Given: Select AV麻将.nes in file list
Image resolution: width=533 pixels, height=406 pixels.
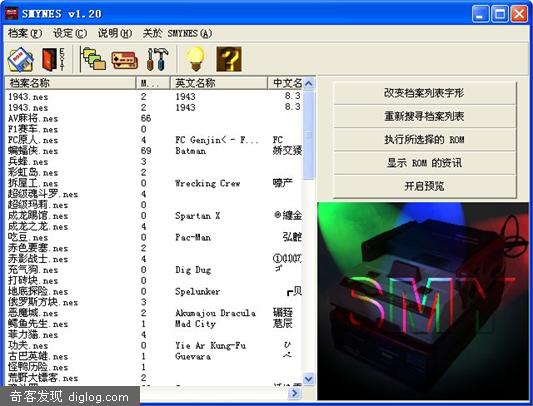Looking at the screenshot, I should (x=33, y=118).
